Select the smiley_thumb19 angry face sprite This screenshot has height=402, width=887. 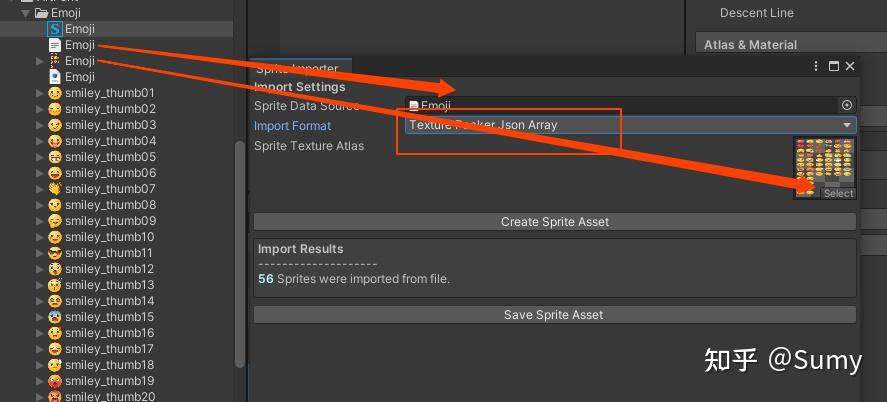55,381
